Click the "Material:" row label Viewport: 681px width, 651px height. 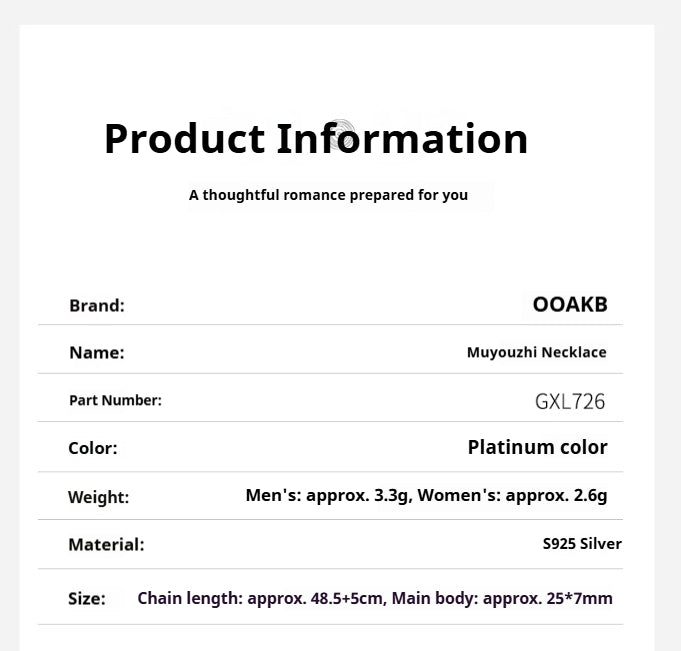click(106, 545)
